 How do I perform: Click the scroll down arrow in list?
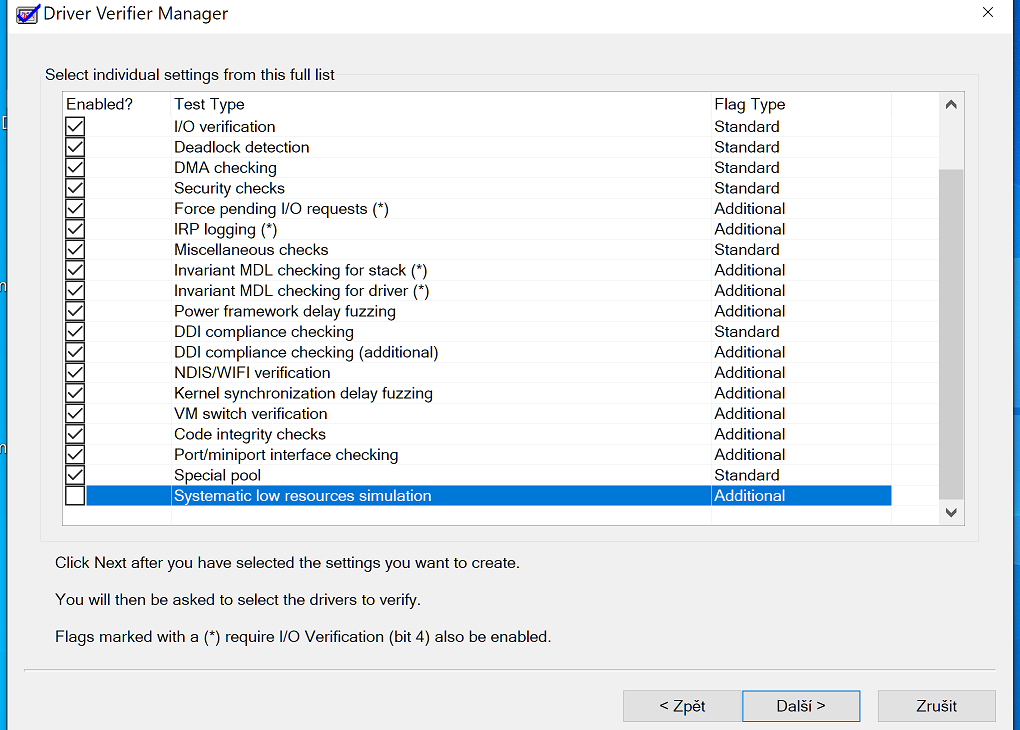pyautogui.click(x=951, y=512)
